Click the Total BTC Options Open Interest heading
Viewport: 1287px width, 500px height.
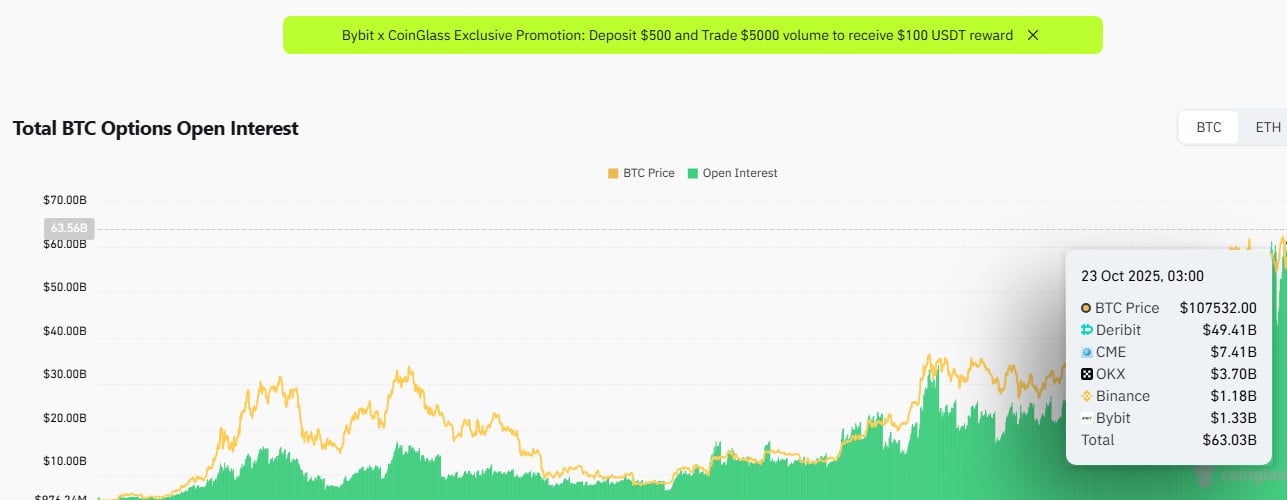(155, 128)
